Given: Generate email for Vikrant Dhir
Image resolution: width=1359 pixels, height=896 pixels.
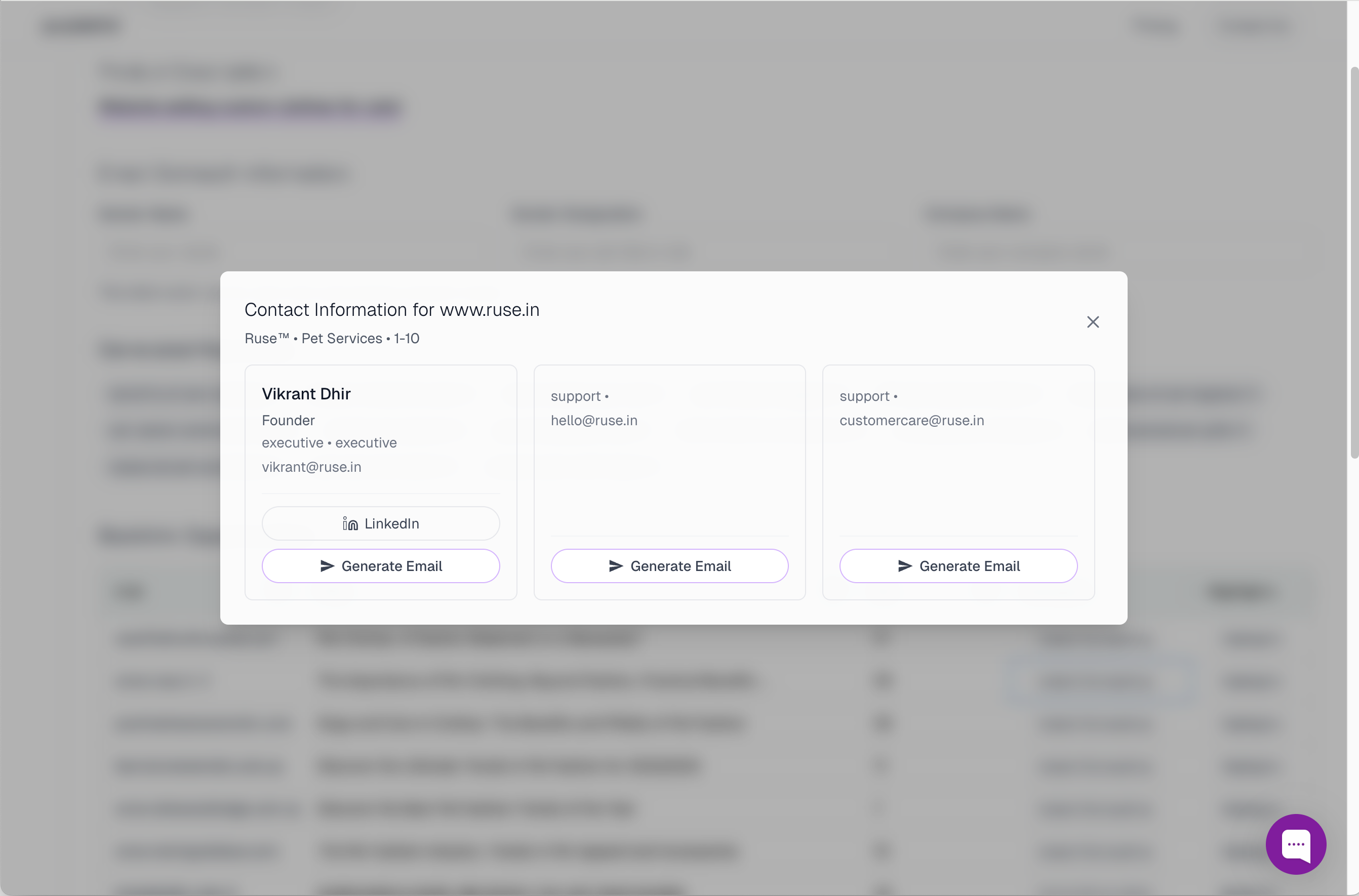Looking at the screenshot, I should point(381,566).
